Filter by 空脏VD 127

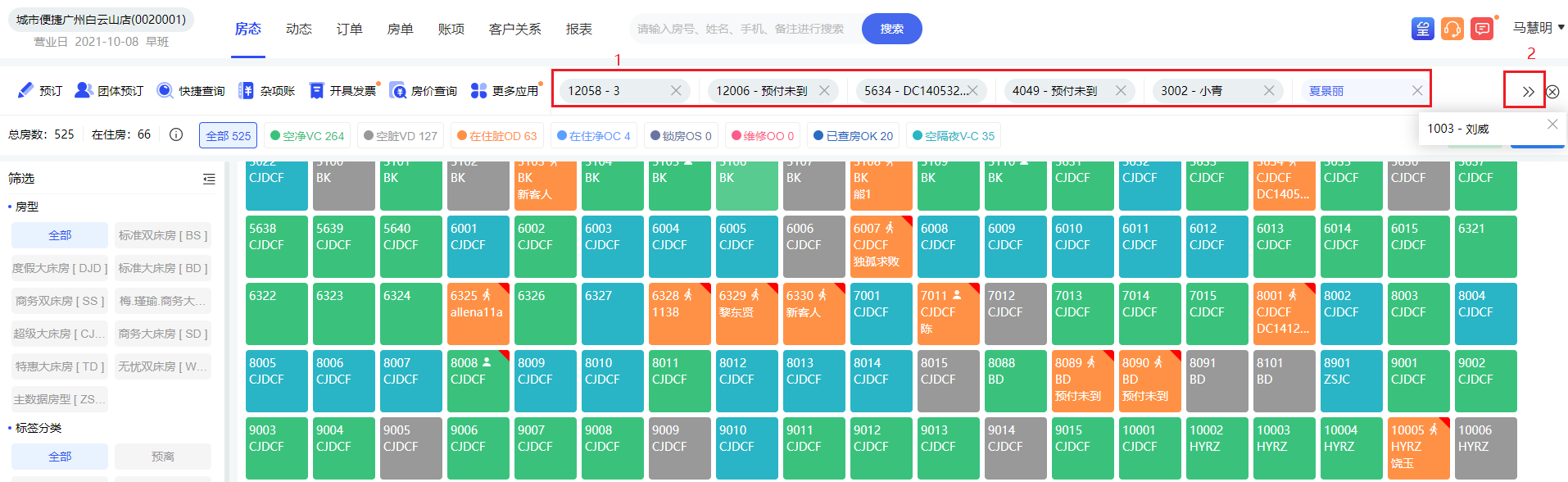tap(401, 136)
